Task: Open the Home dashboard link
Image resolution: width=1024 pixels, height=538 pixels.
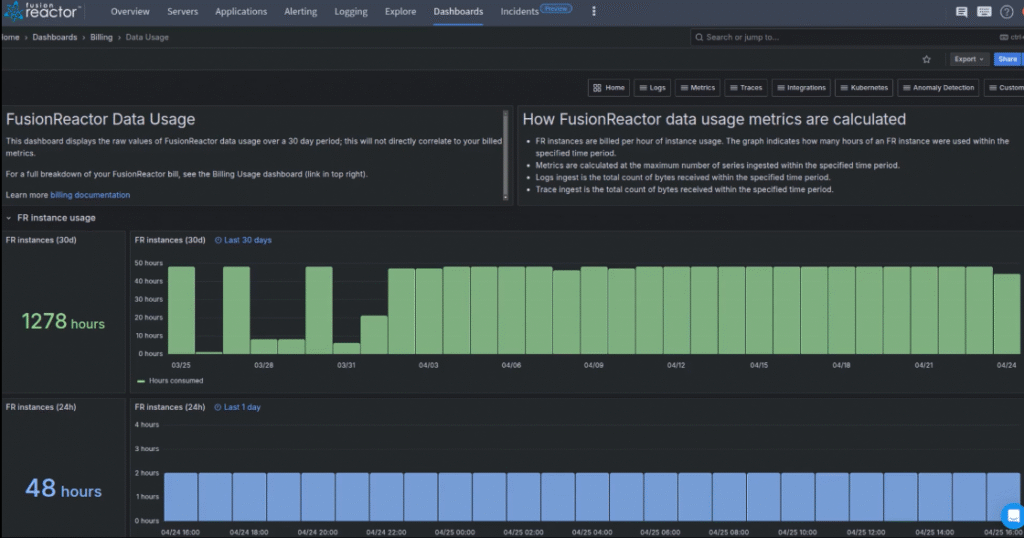Action: click(609, 87)
